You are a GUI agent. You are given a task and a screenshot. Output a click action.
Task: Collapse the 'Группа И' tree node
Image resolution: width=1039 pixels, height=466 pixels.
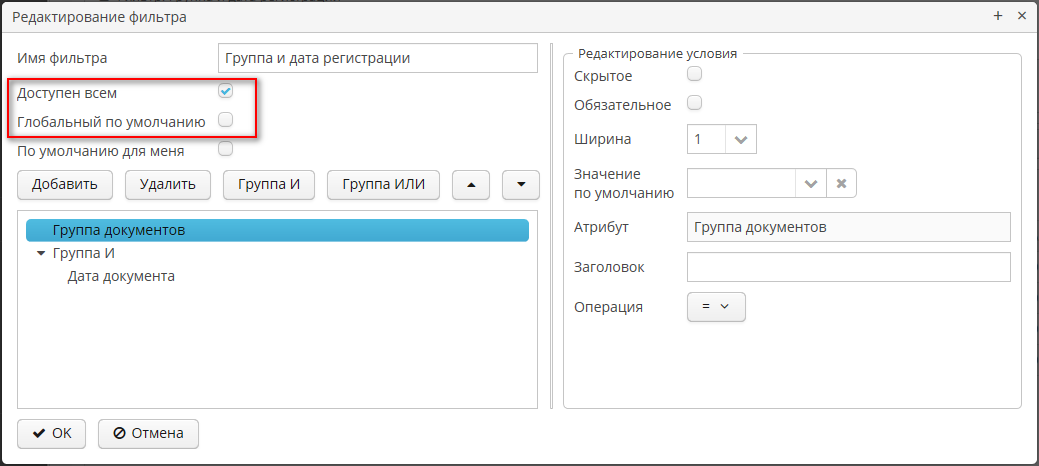[41, 254]
